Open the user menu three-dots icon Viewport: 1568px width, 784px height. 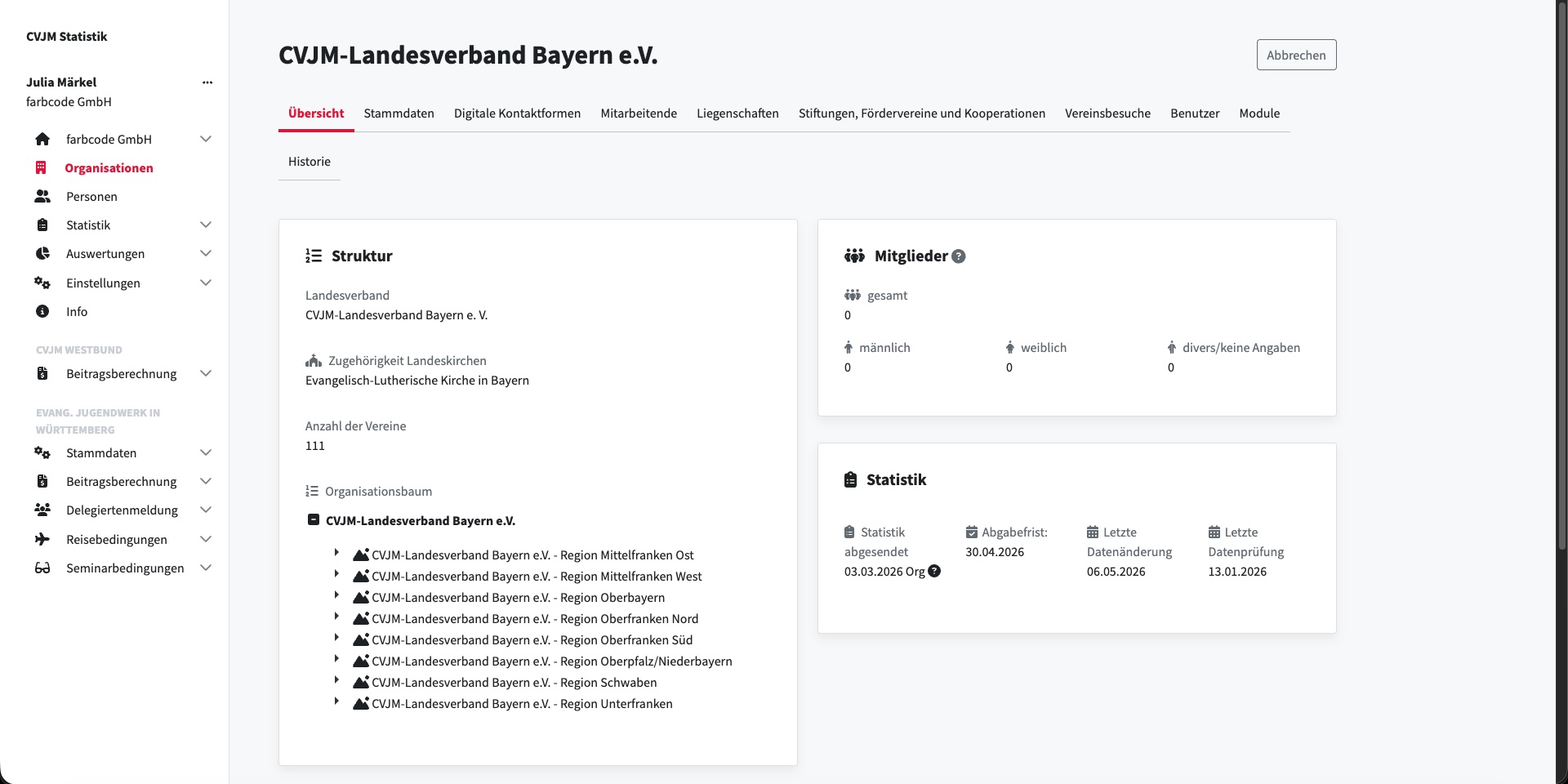coord(207,82)
